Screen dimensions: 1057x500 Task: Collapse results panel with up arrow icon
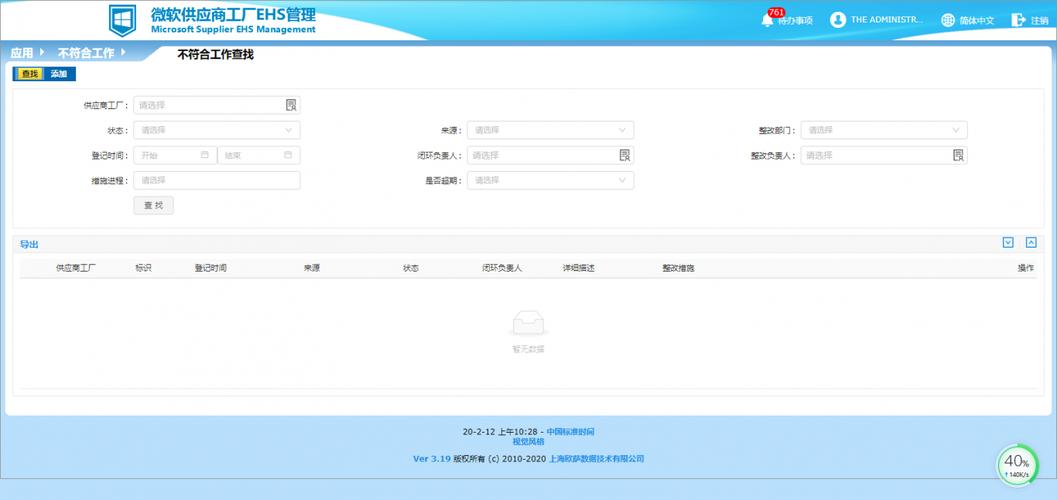pos(1031,243)
